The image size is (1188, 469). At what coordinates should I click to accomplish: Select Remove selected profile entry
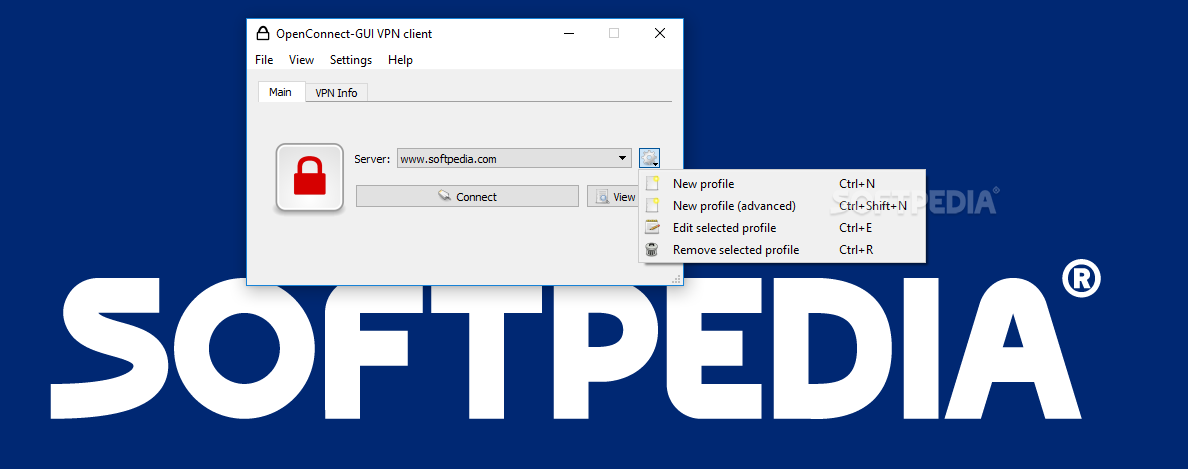782,249
